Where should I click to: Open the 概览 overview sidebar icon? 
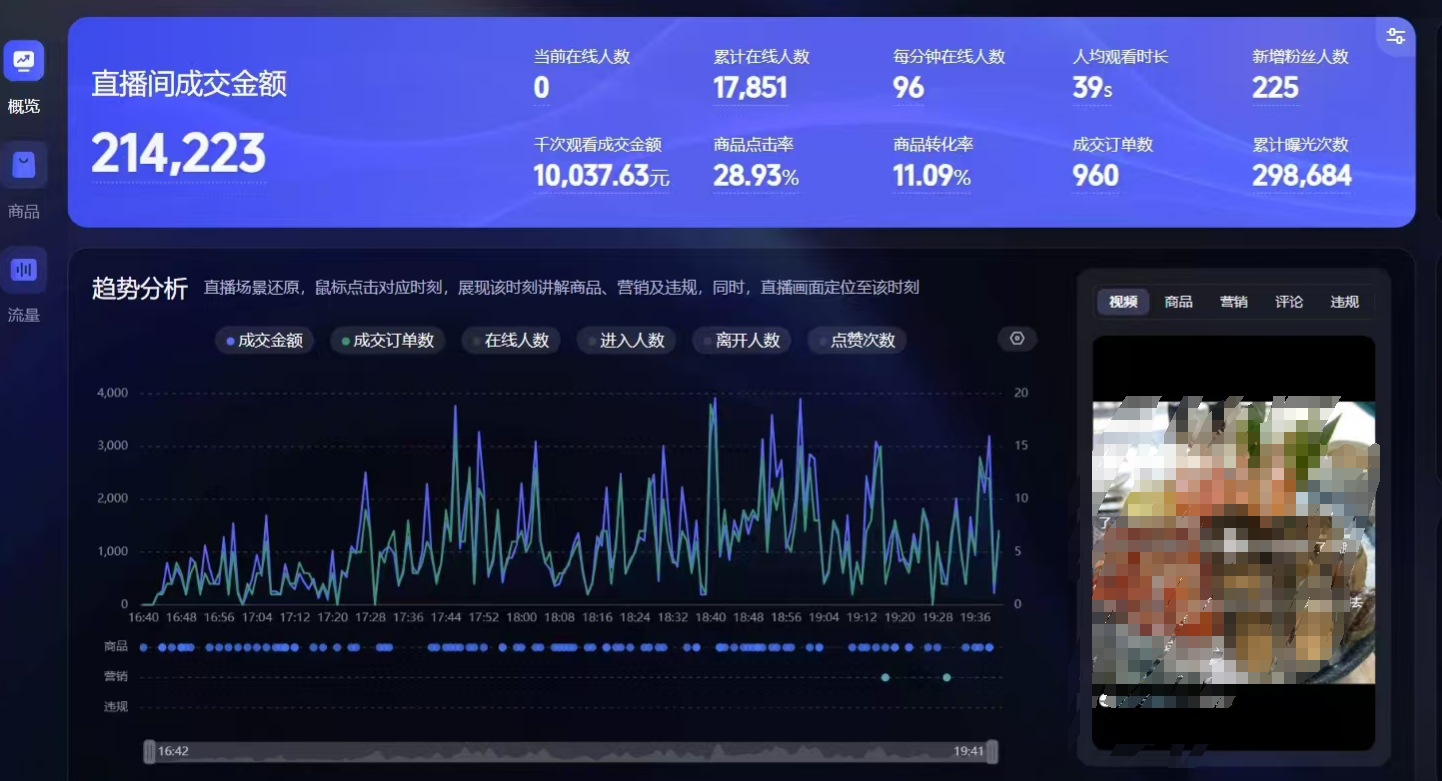tap(23, 62)
